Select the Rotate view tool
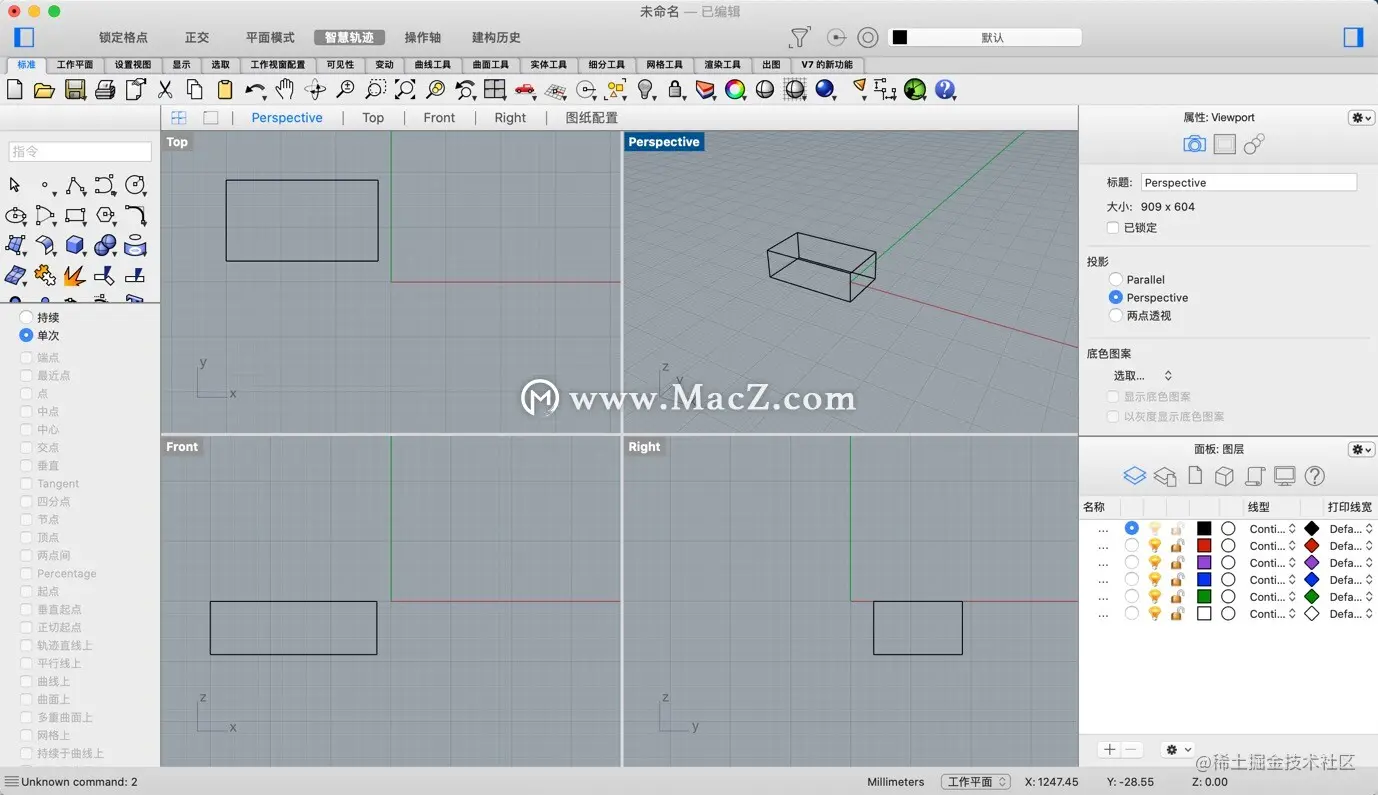The height and width of the screenshot is (795, 1378). click(315, 90)
